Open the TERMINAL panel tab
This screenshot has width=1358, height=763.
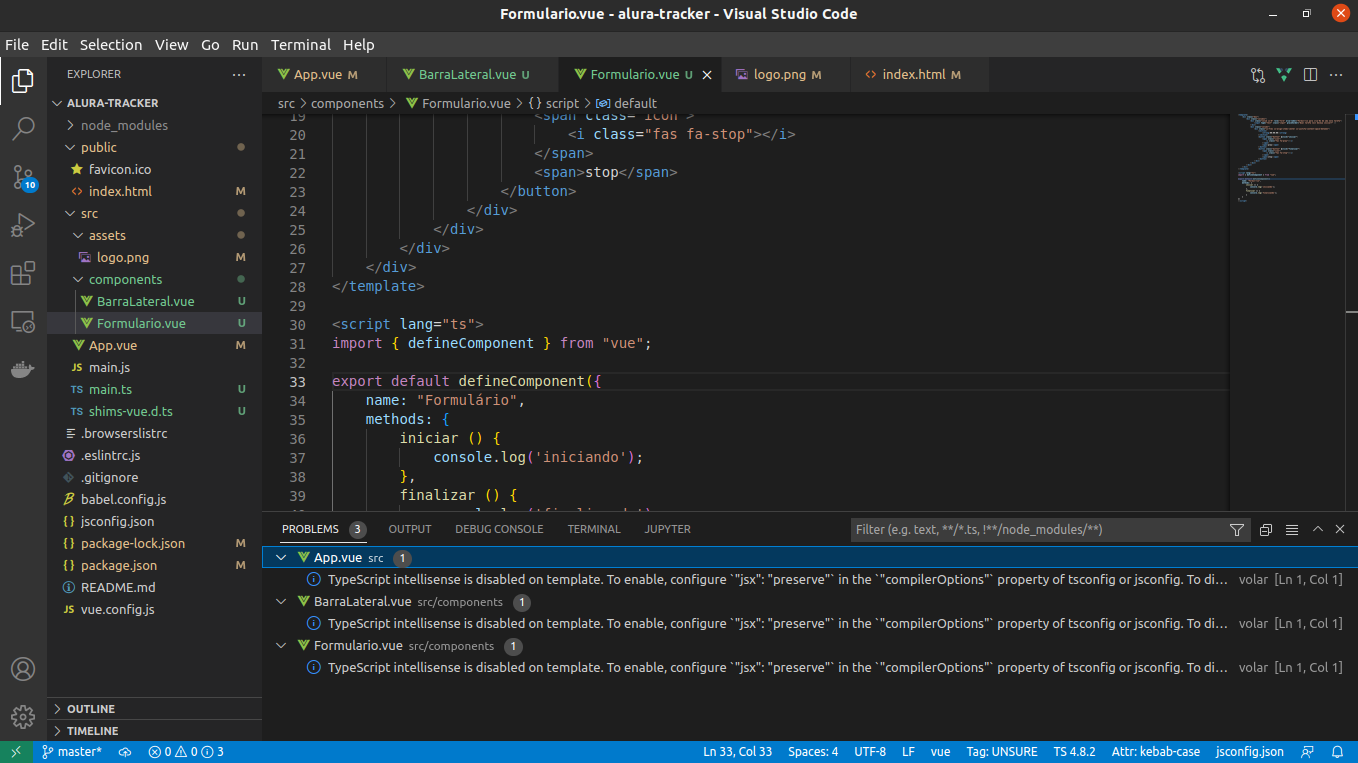(594, 529)
